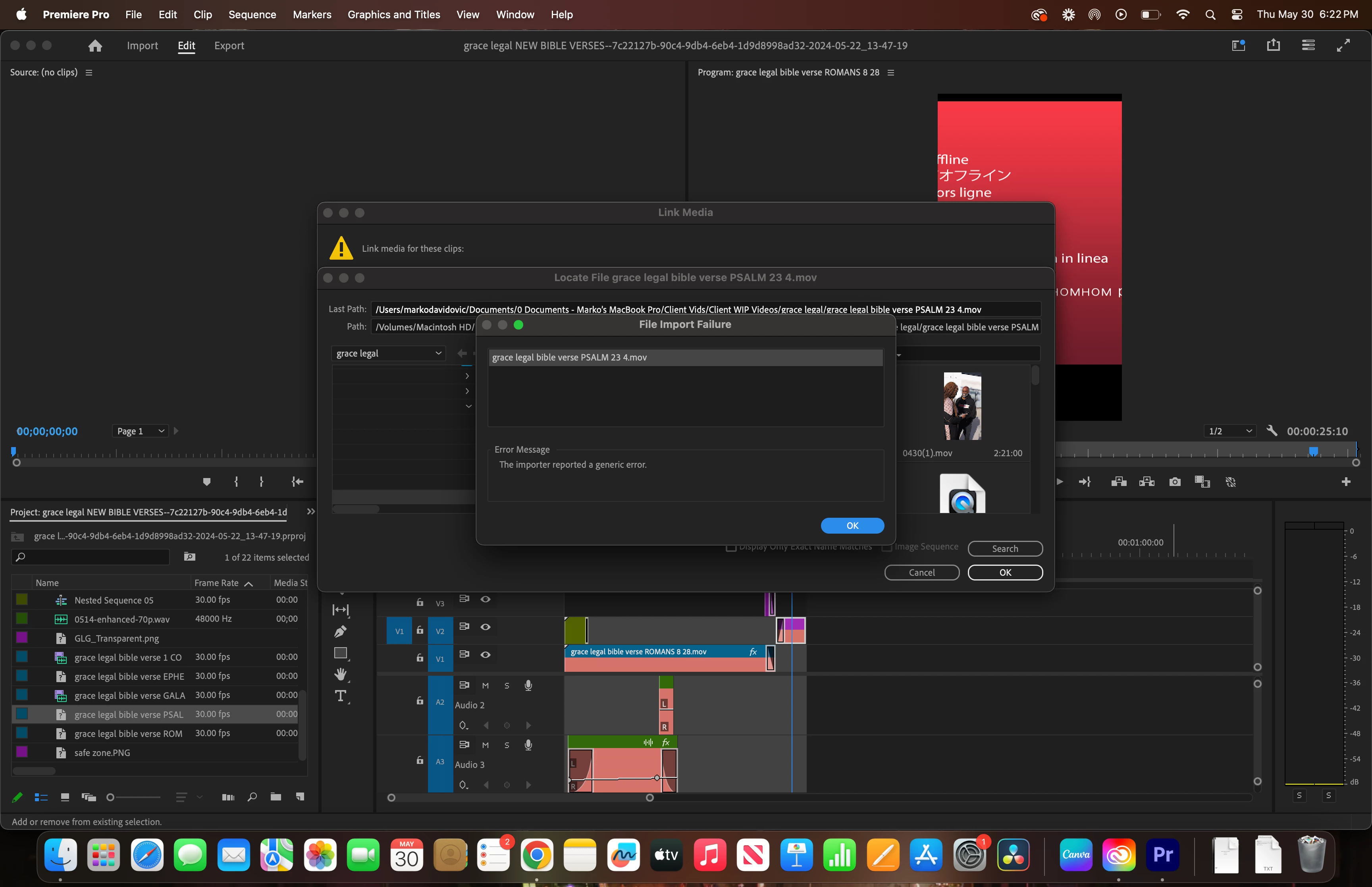Solo the Audio 3 track
Screen dimensions: 1372x887
pos(507,745)
